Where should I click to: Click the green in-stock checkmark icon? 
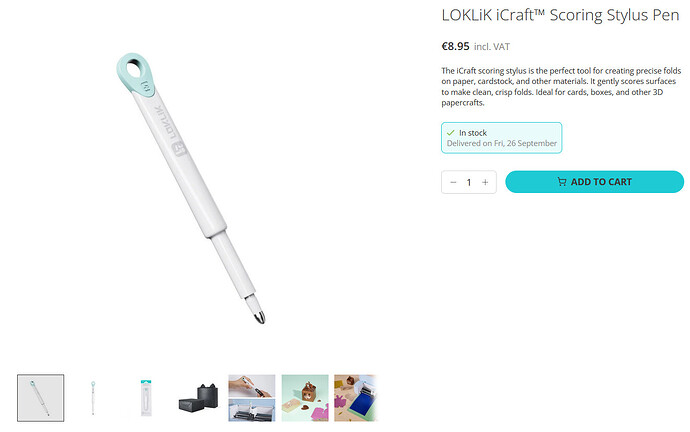pyautogui.click(x=451, y=132)
